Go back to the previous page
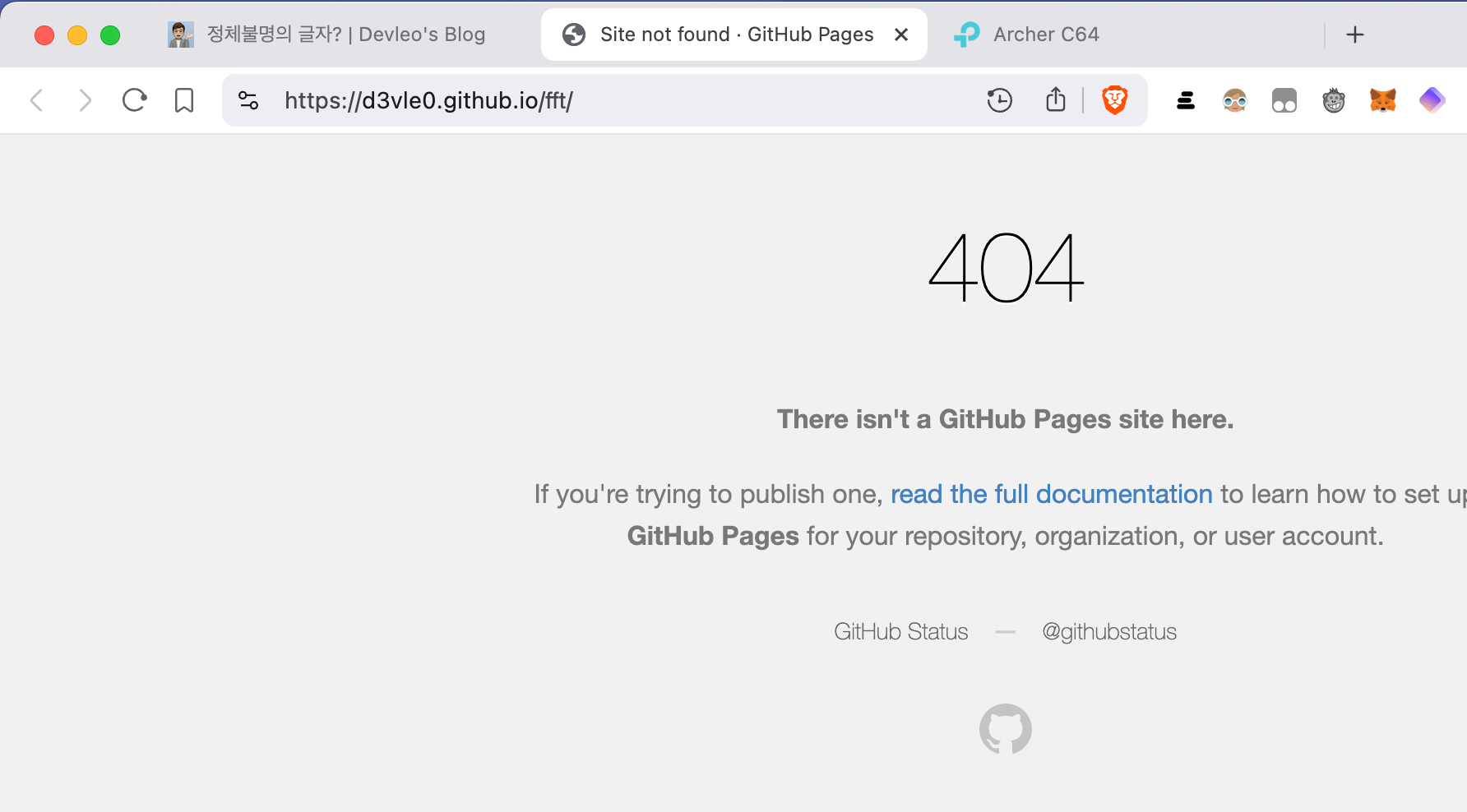1467x812 pixels. pos(37,100)
